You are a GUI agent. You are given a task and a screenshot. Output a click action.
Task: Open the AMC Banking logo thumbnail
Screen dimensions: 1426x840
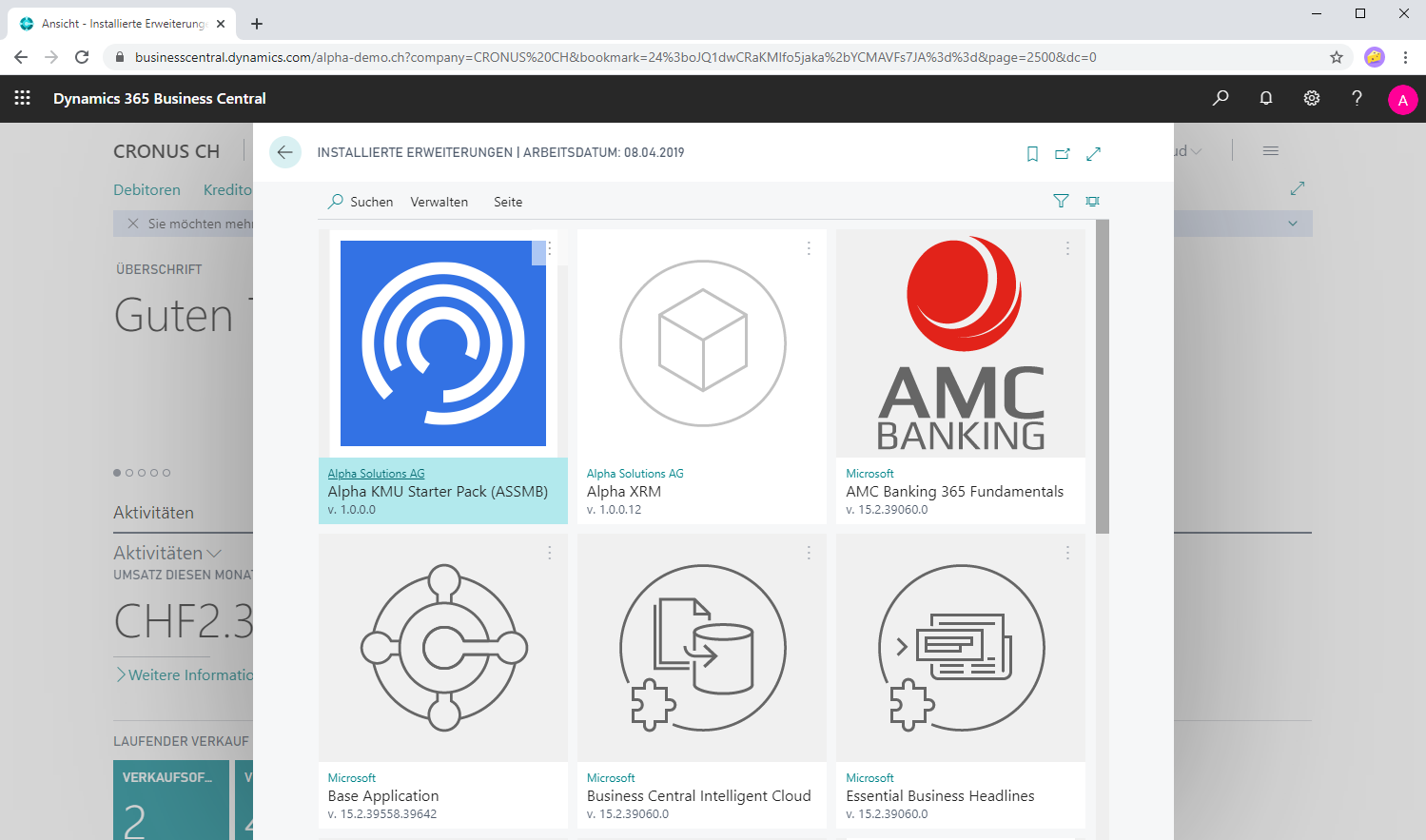tap(961, 343)
